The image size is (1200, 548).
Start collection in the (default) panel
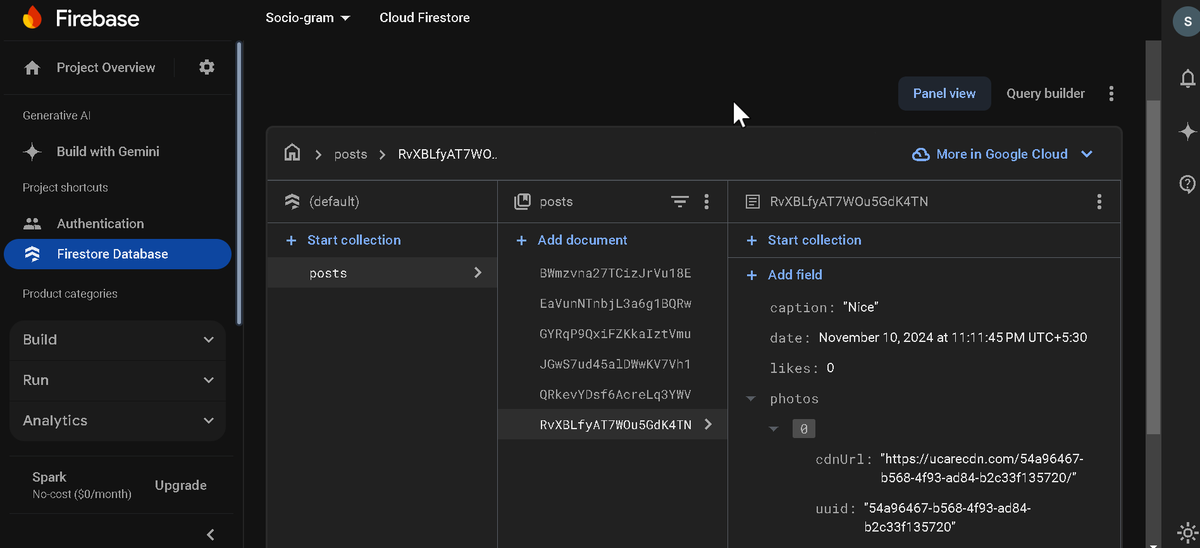343,240
